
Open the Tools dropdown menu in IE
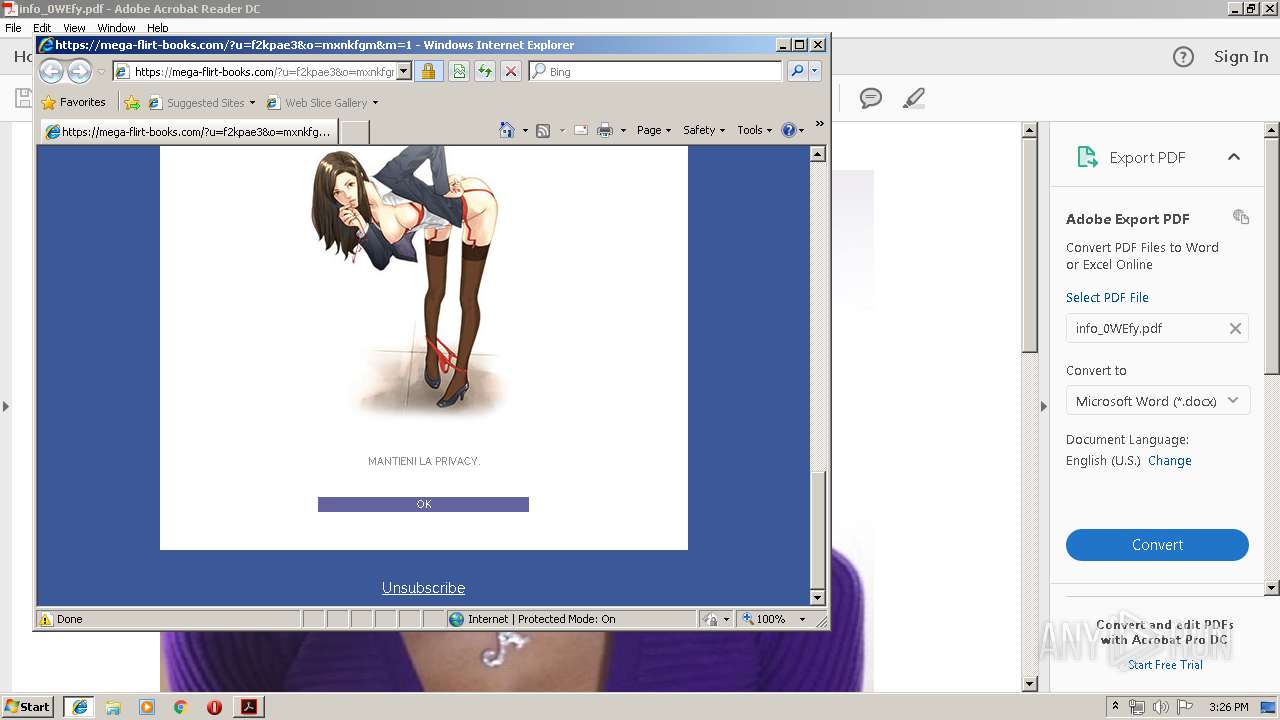click(x=754, y=130)
